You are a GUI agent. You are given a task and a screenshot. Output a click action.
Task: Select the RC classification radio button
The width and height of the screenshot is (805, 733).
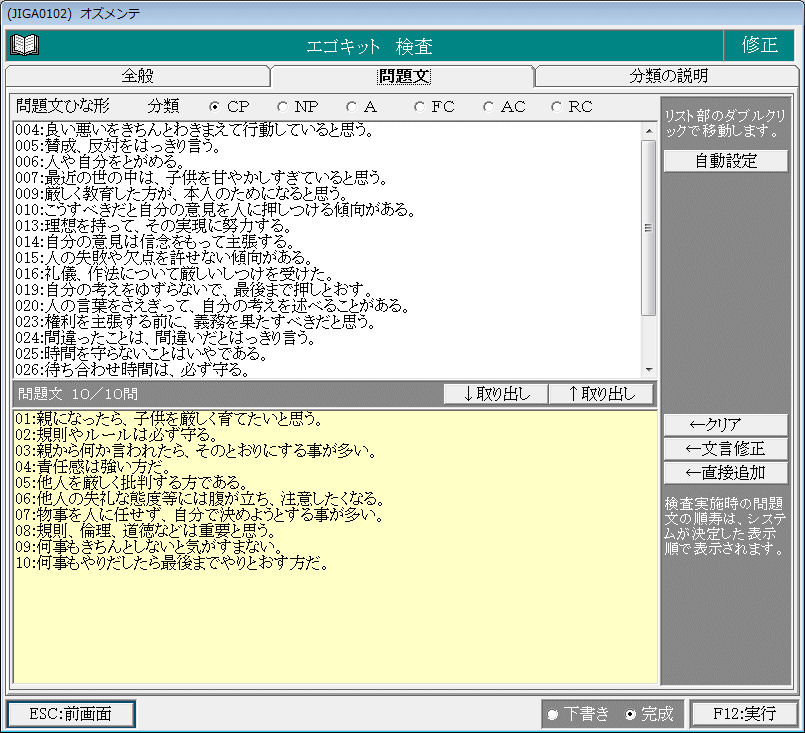coord(572,107)
